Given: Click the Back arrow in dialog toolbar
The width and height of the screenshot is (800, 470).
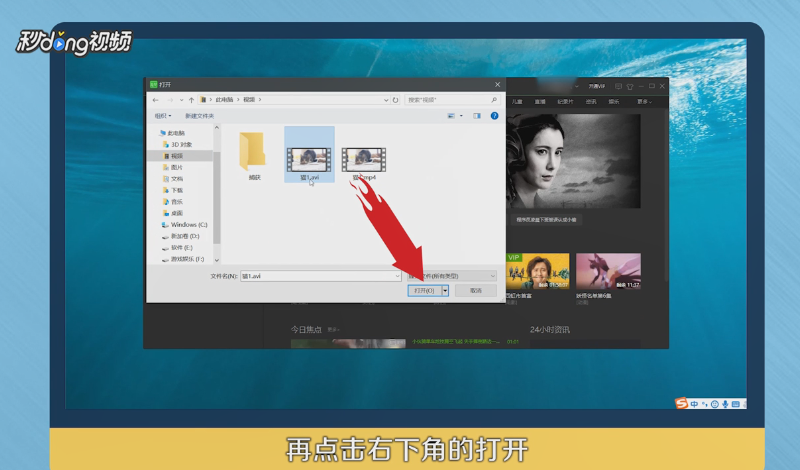Looking at the screenshot, I should click(x=156, y=100).
